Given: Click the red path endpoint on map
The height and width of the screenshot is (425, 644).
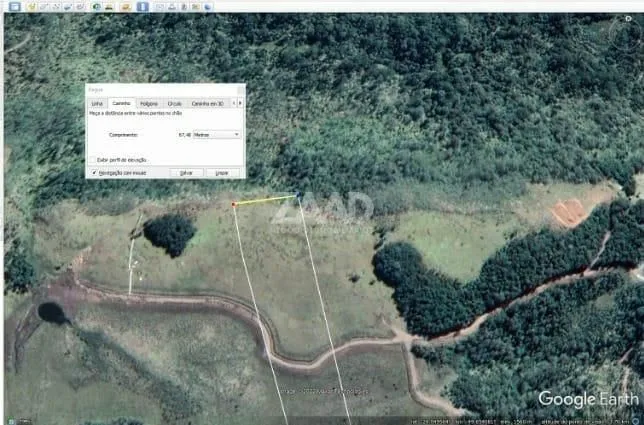Looking at the screenshot, I should click(x=234, y=204).
